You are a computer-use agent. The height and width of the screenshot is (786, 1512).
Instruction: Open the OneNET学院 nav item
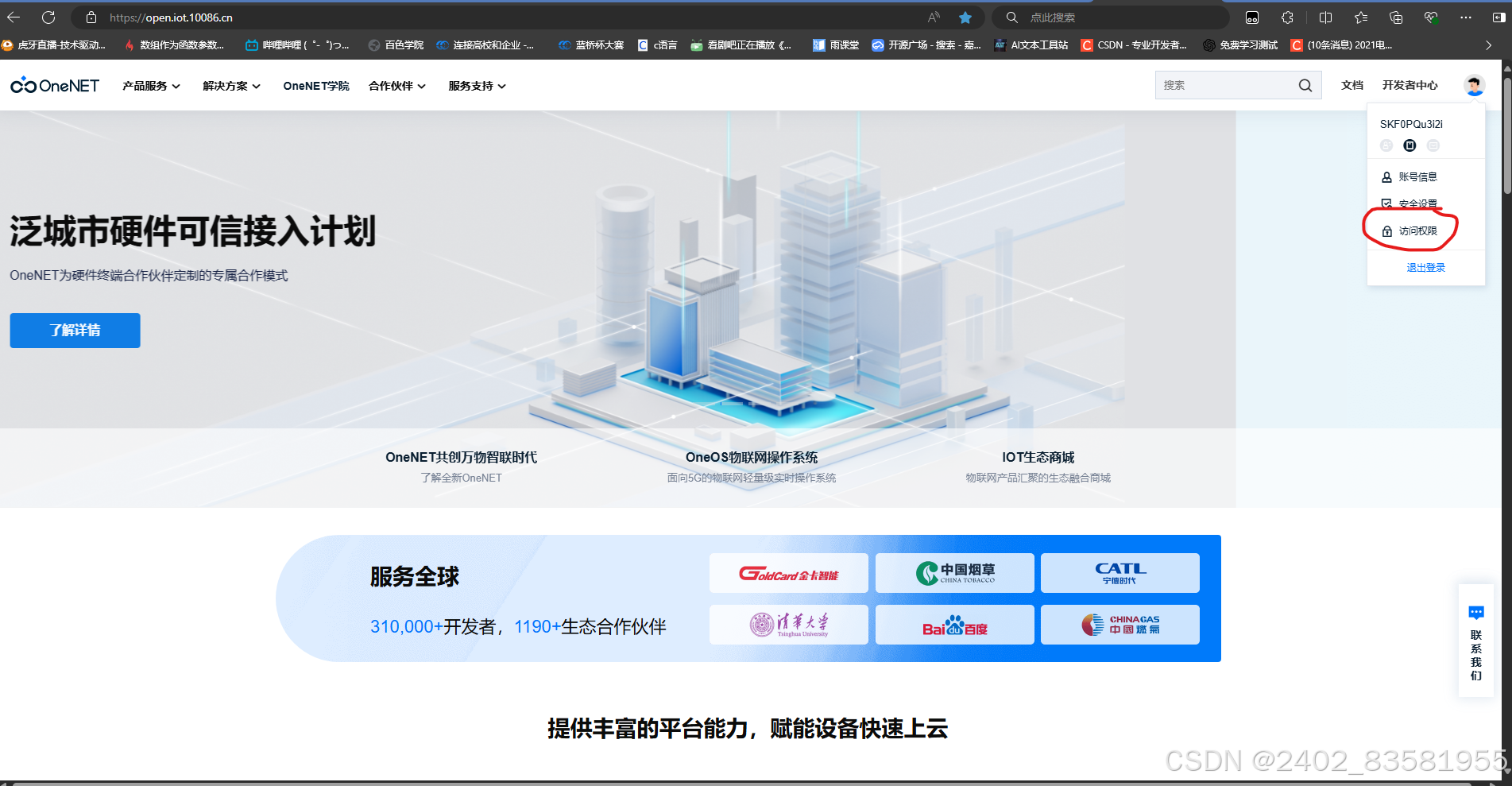(x=316, y=86)
